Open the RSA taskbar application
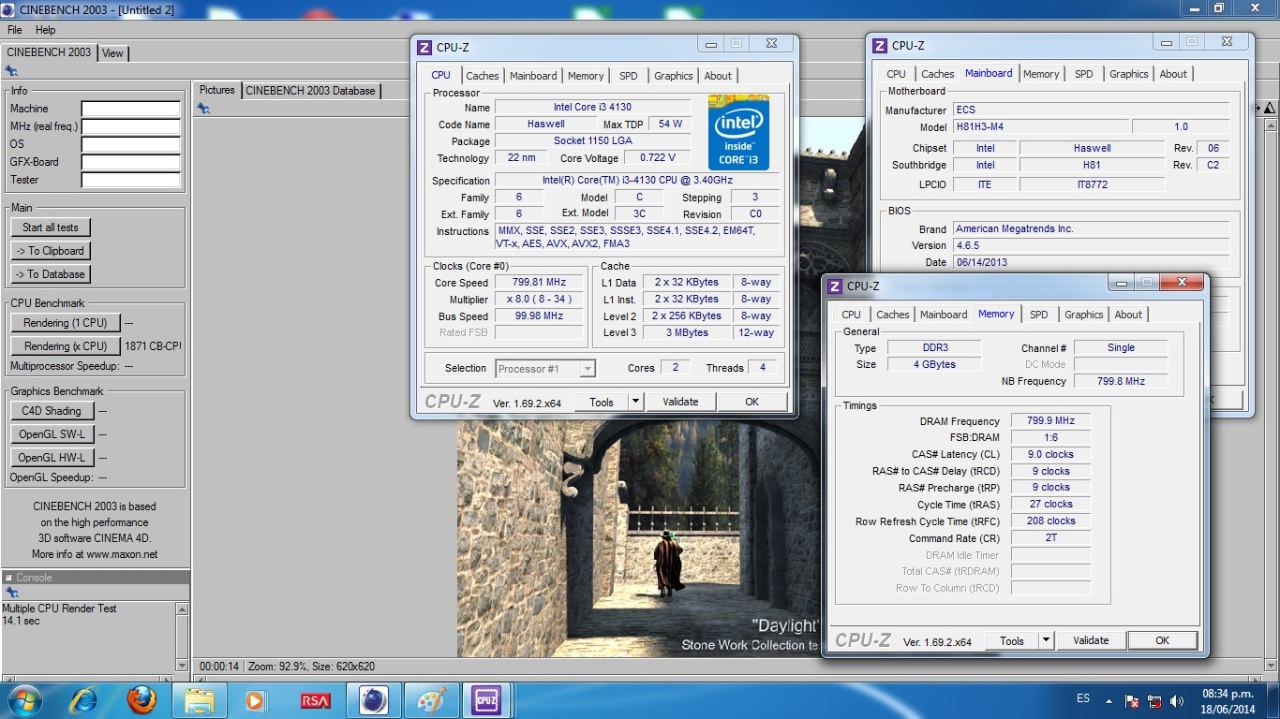 [x=315, y=700]
